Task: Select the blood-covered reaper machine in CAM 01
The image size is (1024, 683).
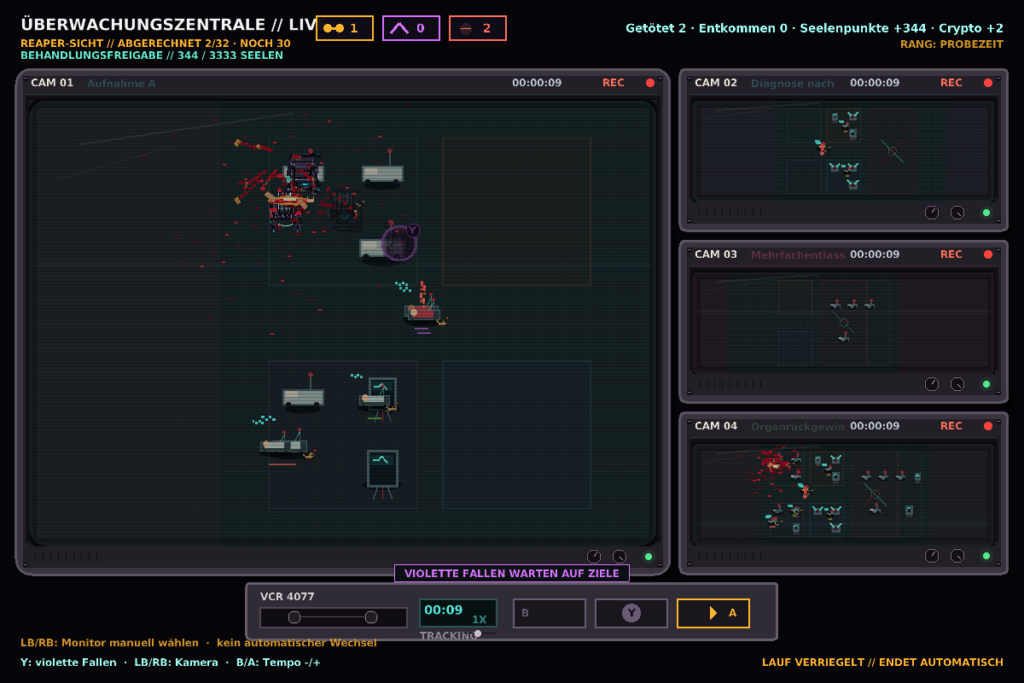Action: (294, 193)
